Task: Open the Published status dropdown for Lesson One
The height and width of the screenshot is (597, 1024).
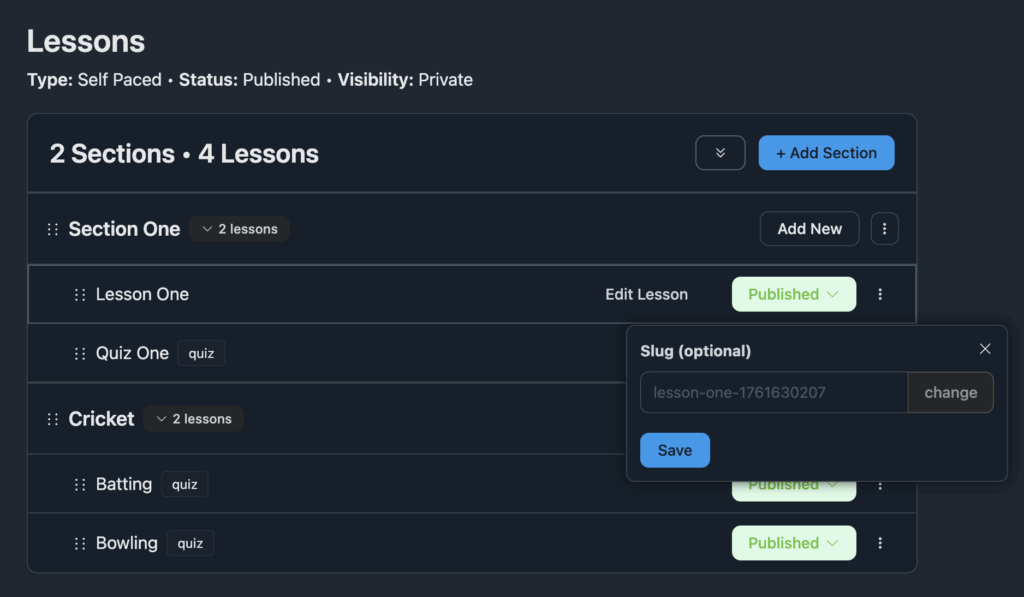Action: click(x=794, y=294)
